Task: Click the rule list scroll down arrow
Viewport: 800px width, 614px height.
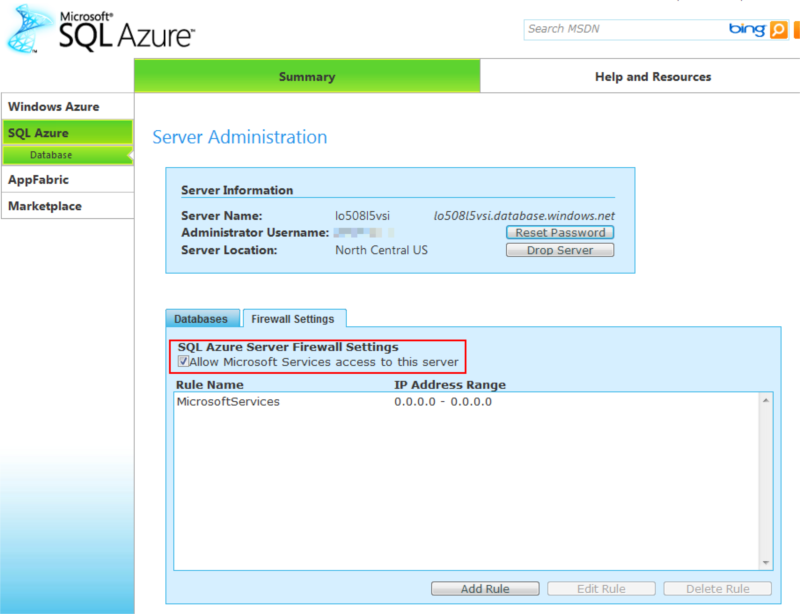Action: (x=766, y=562)
